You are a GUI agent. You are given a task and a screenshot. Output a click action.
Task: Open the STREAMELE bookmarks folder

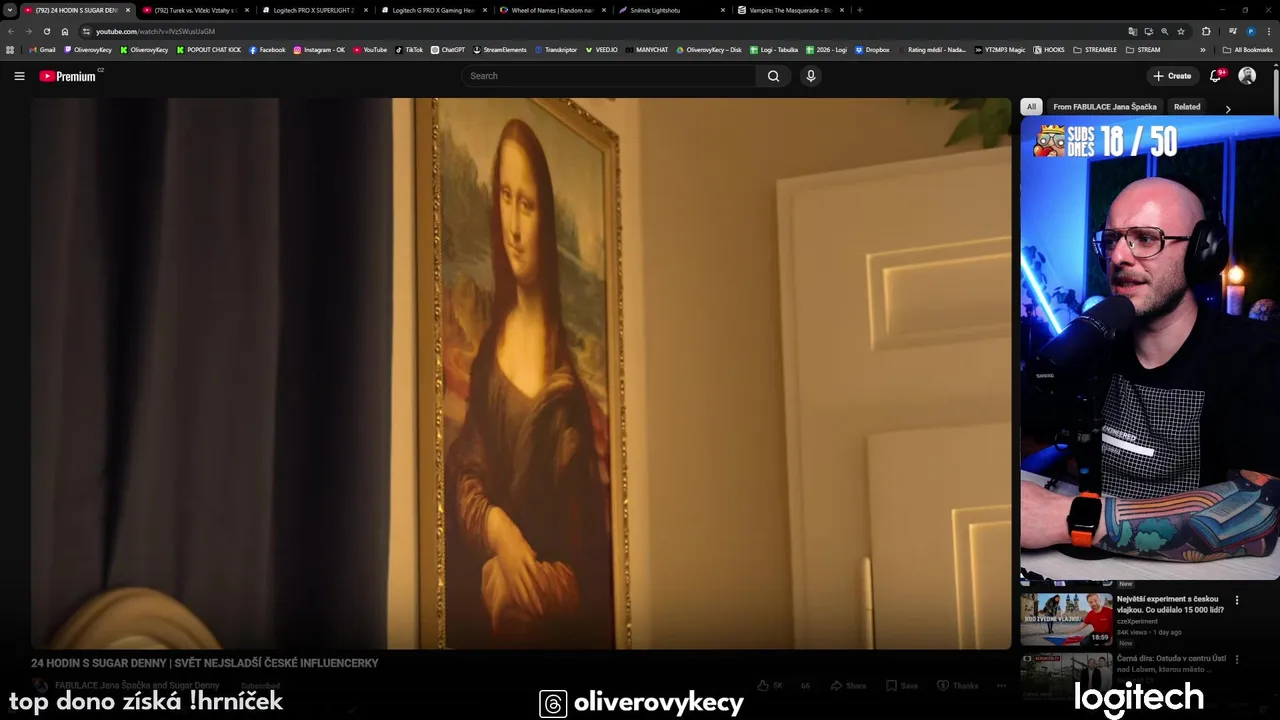(1095, 50)
